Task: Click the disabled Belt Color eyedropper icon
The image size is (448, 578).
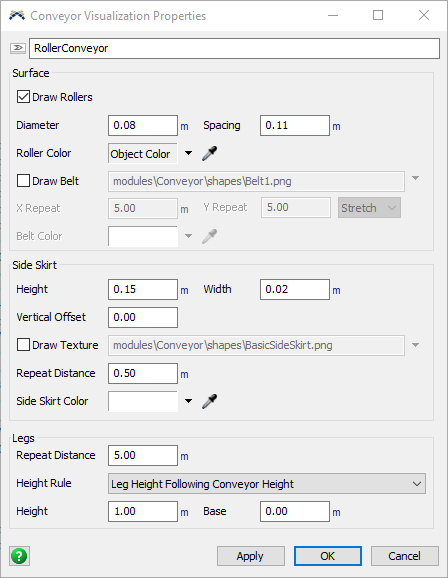Action: (x=209, y=236)
